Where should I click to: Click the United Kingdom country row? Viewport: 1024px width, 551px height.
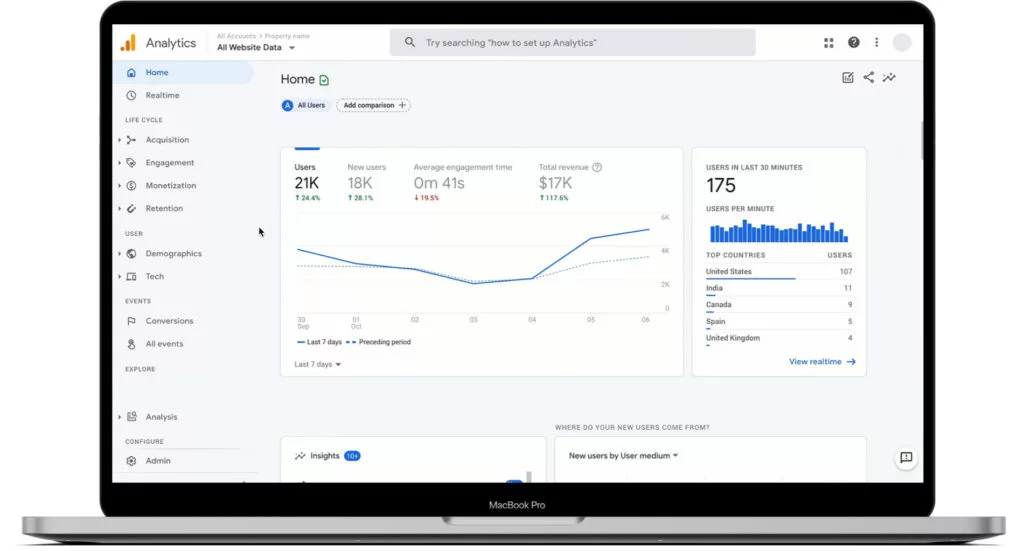coord(778,339)
